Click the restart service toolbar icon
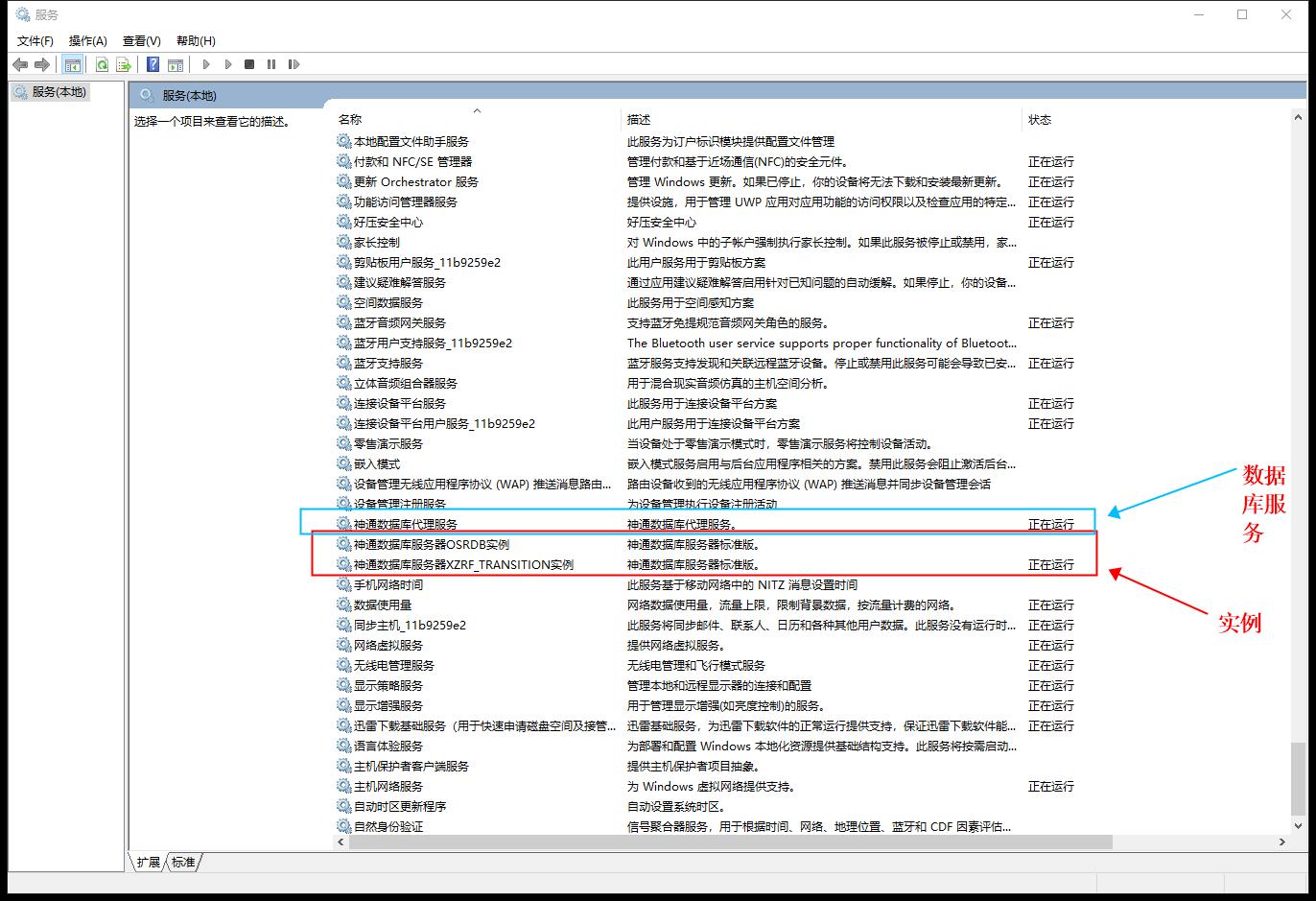 pos(294,64)
